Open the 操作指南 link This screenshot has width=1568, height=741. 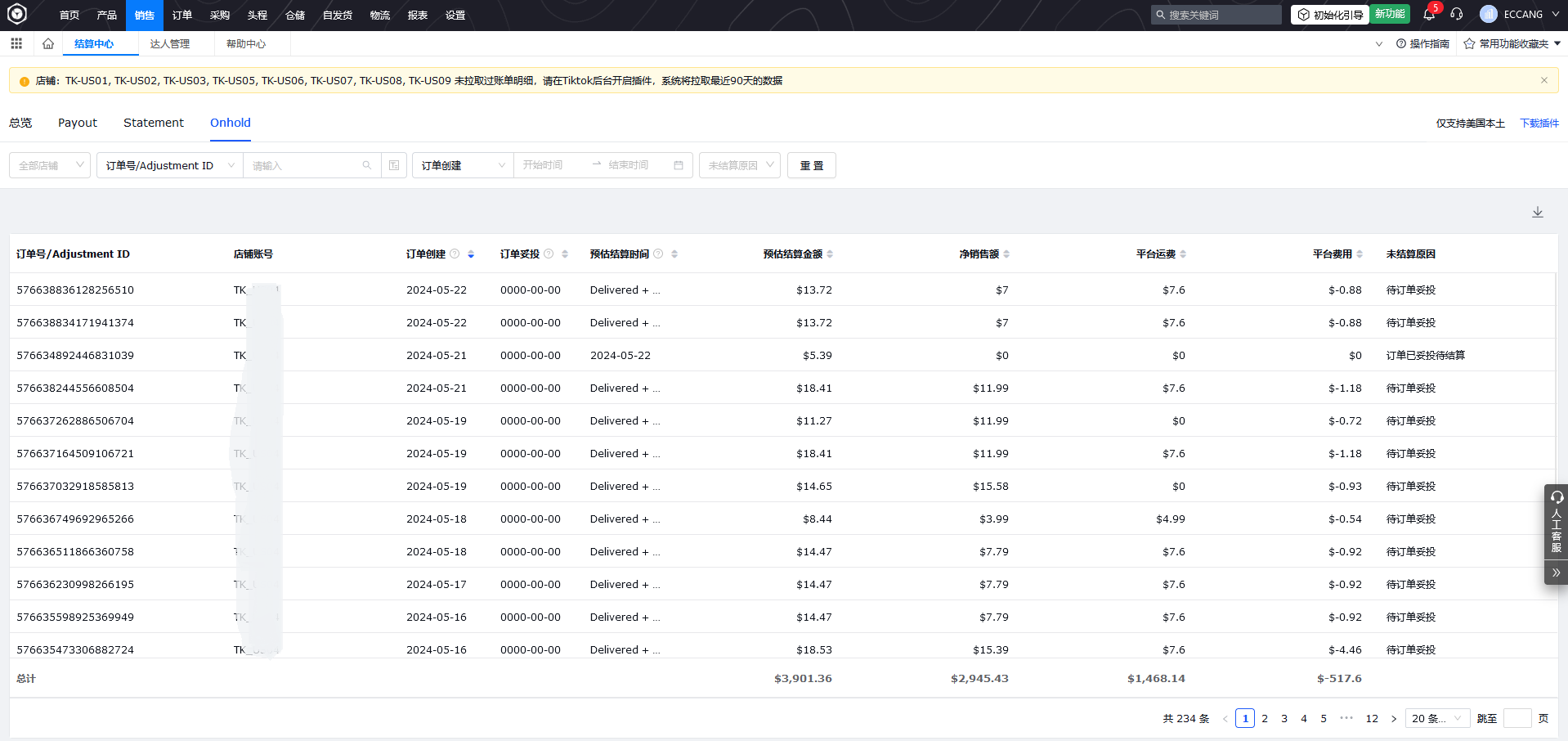tap(1423, 43)
